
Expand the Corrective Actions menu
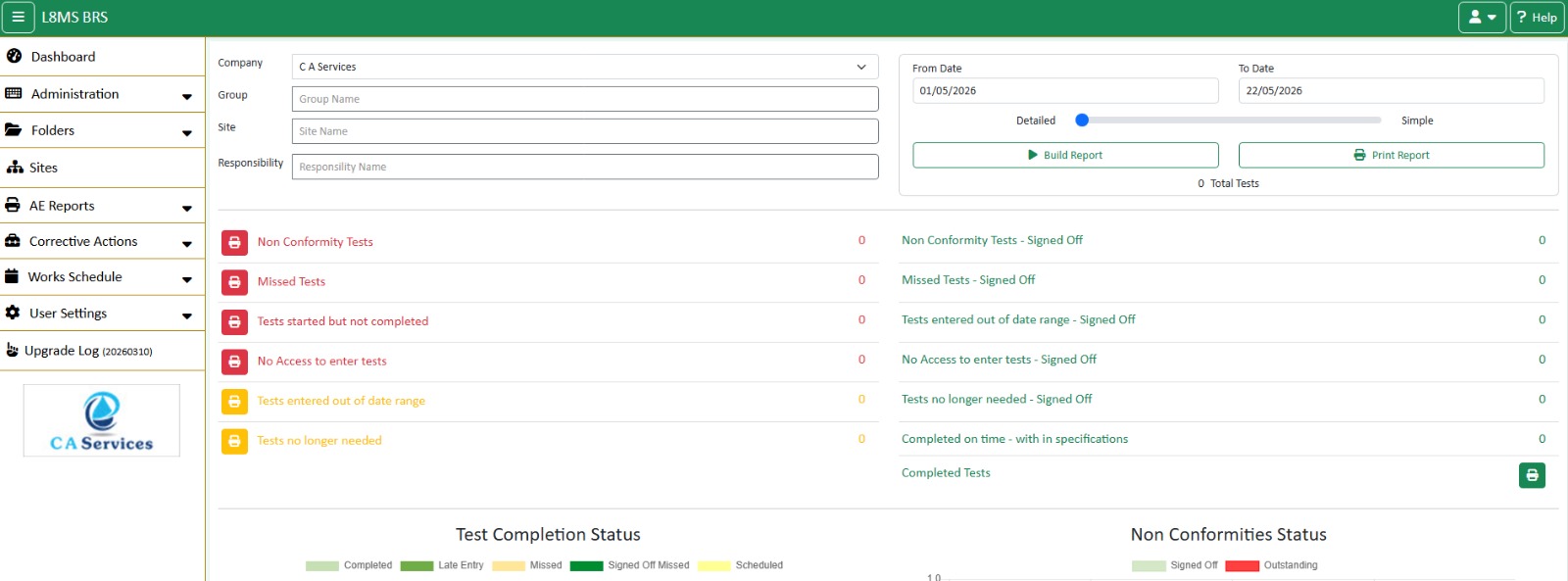103,242
